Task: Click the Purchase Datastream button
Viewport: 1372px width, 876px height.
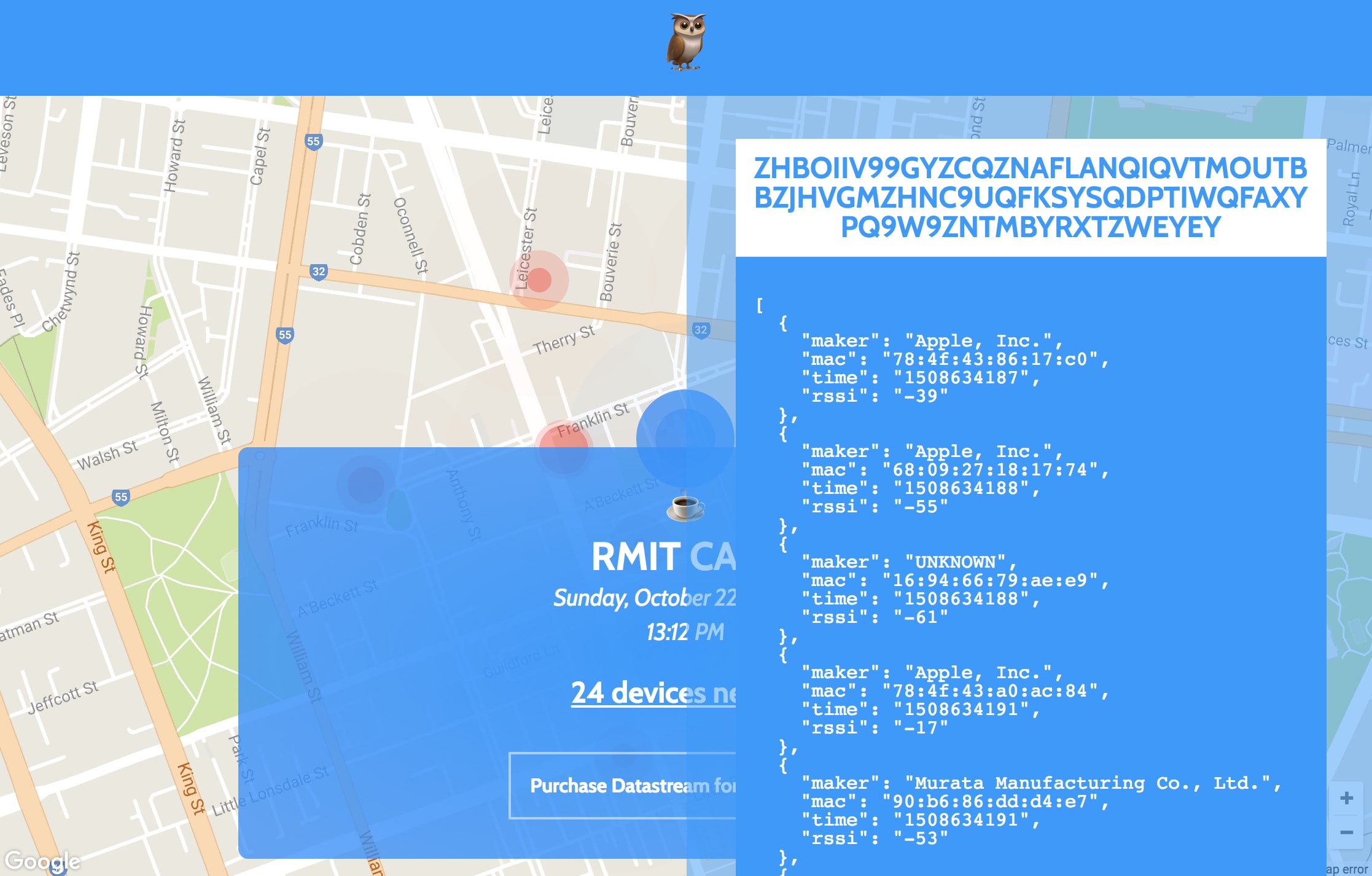Action: (x=622, y=786)
